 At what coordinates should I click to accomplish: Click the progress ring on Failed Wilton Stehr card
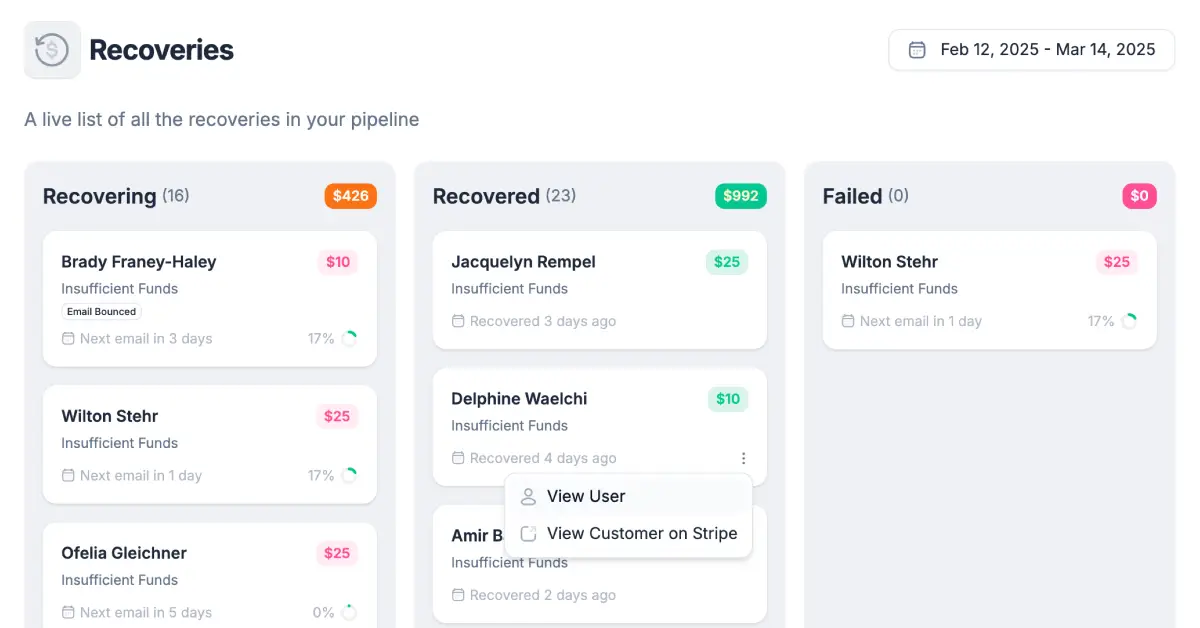click(x=1129, y=321)
